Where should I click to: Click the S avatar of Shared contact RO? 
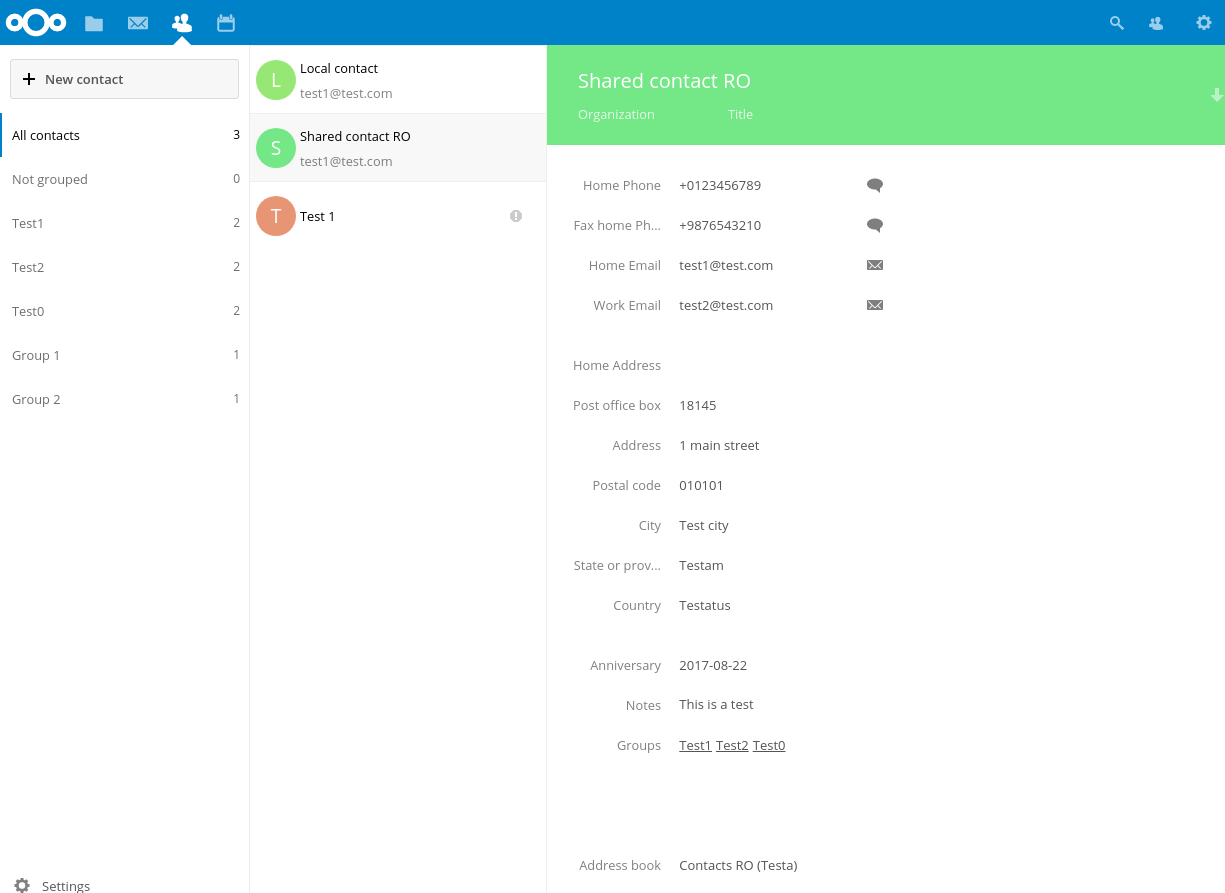276,148
